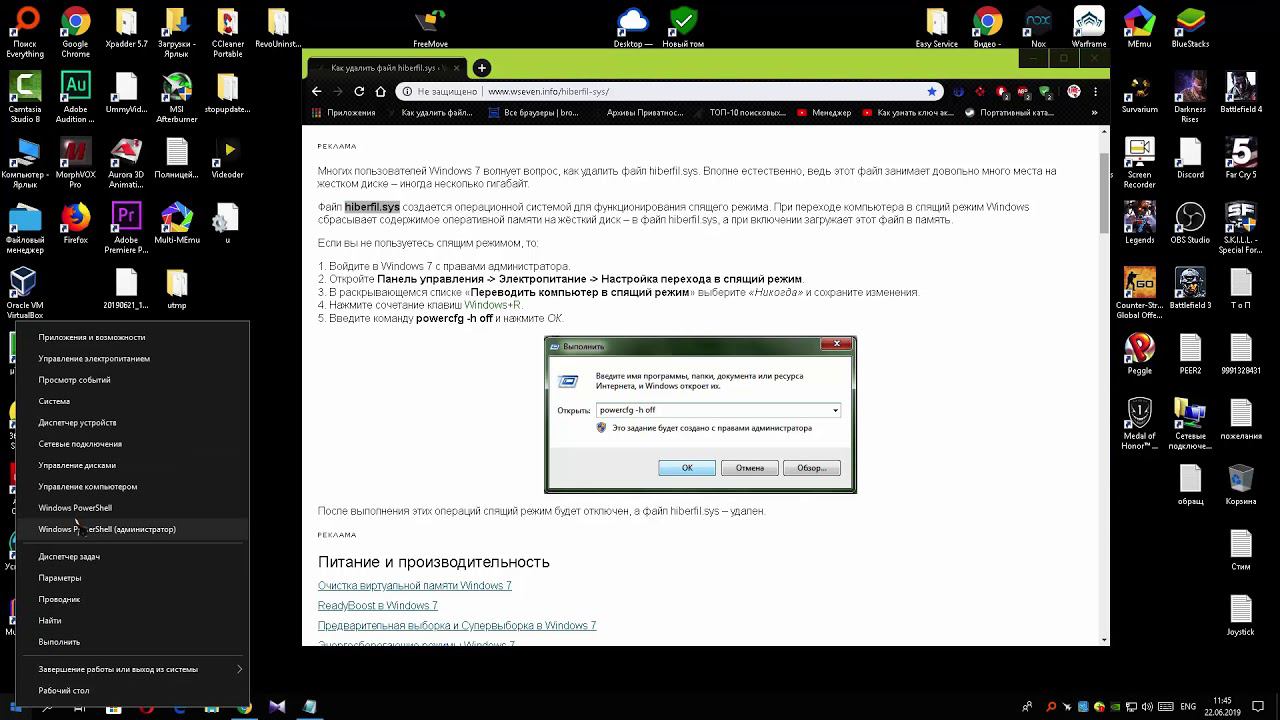Launch Adobe Premiere Pro icon
Image resolution: width=1280 pixels, height=720 pixels.
click(126, 228)
